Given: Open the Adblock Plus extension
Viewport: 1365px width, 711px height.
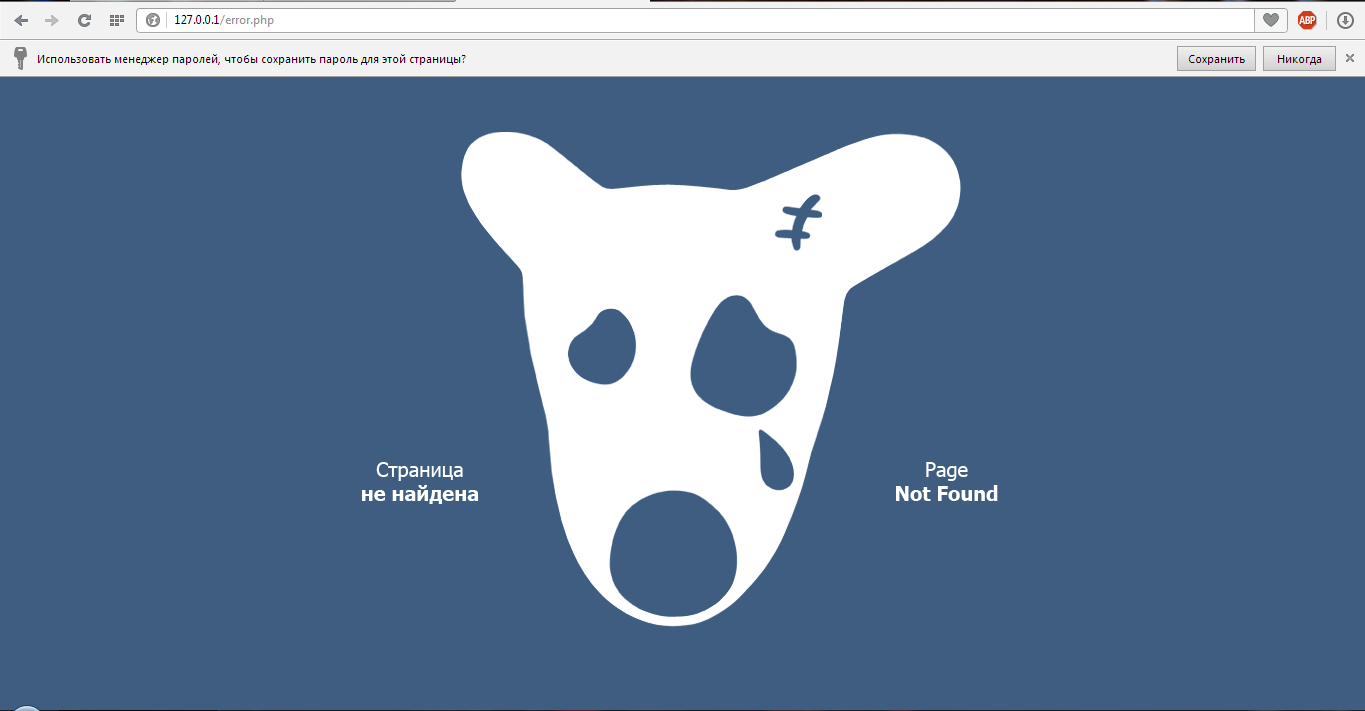Looking at the screenshot, I should click(1306, 20).
